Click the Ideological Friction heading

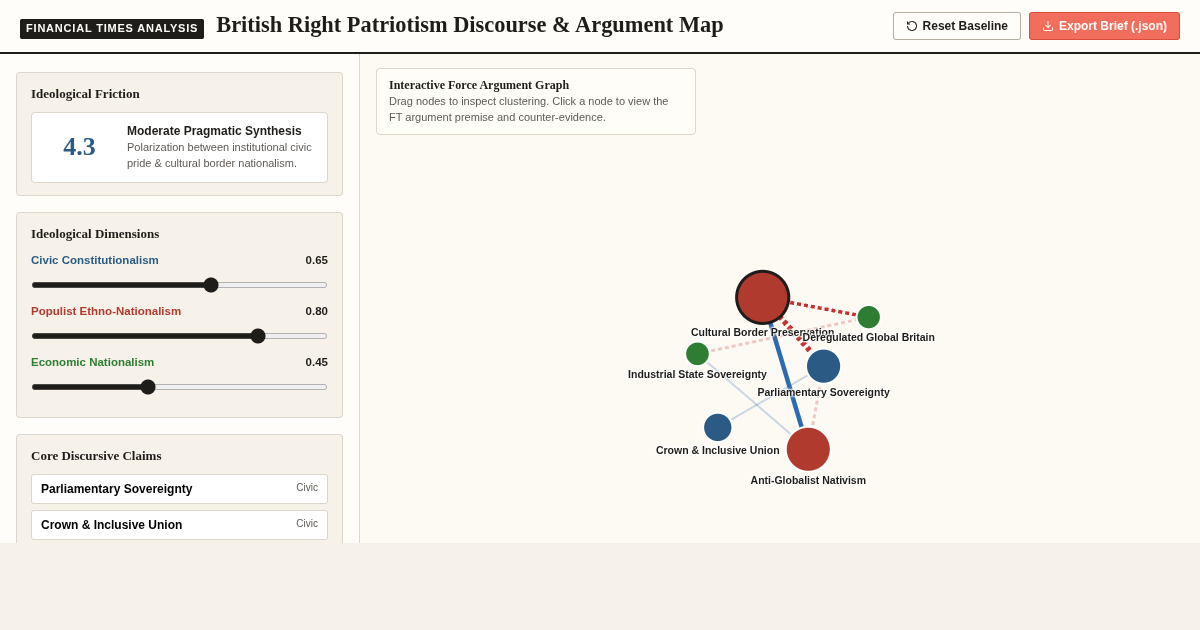(85, 94)
